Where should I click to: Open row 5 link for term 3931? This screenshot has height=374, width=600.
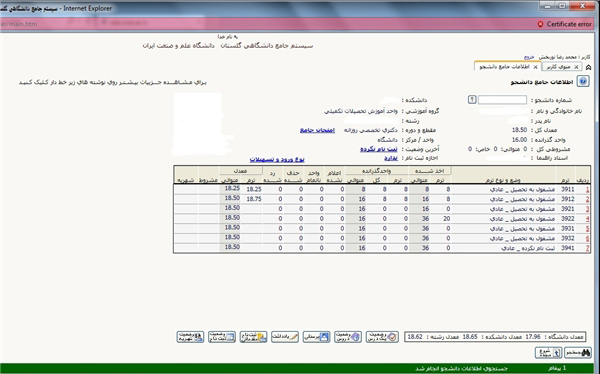point(587,229)
